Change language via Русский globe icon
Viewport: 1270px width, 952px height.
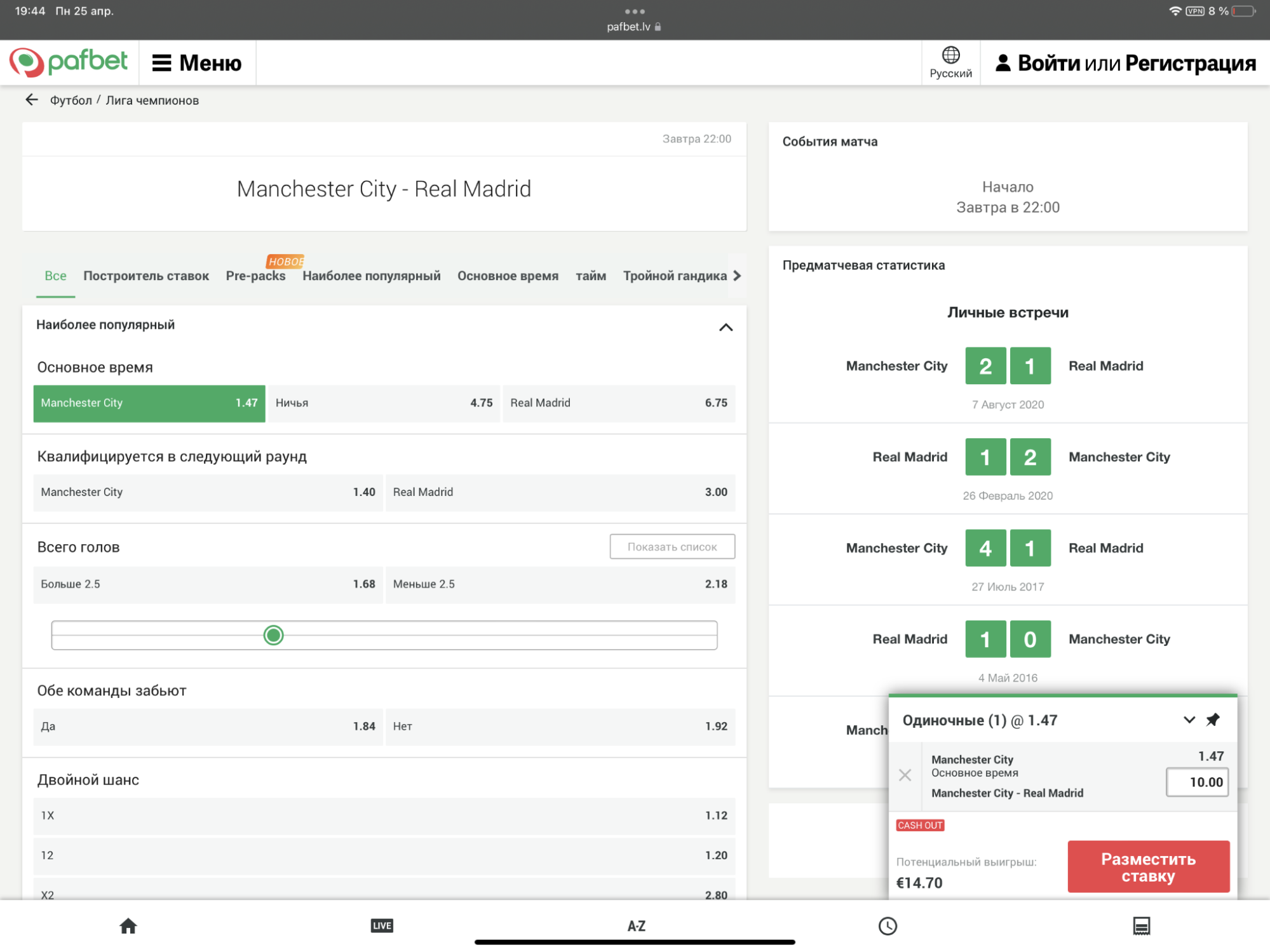(x=950, y=62)
